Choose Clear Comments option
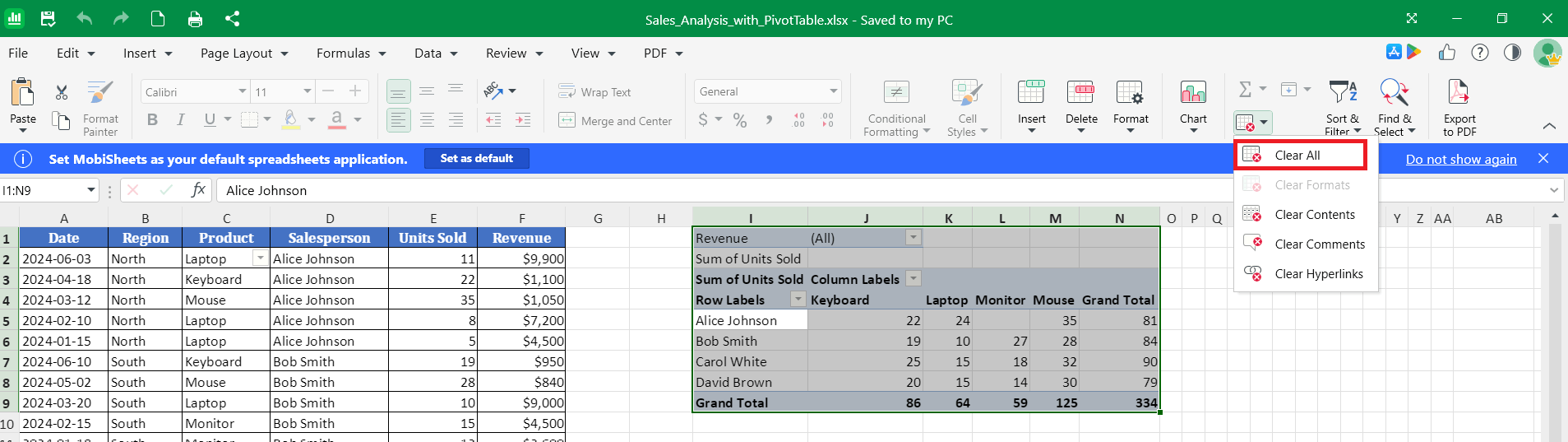Image resolution: width=1568 pixels, height=442 pixels. (x=1306, y=244)
